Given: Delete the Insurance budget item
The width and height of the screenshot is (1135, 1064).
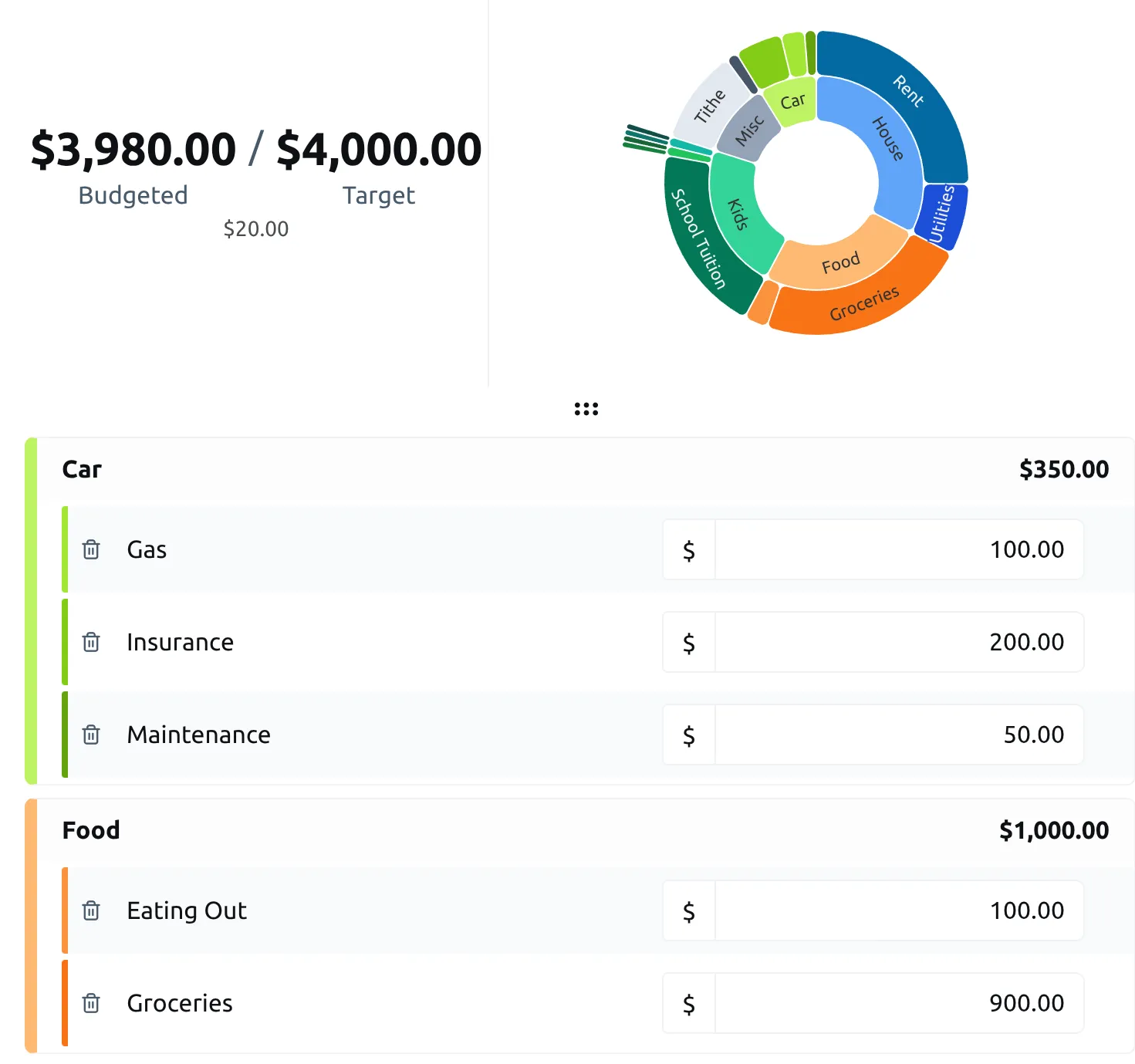Looking at the screenshot, I should coord(91,642).
